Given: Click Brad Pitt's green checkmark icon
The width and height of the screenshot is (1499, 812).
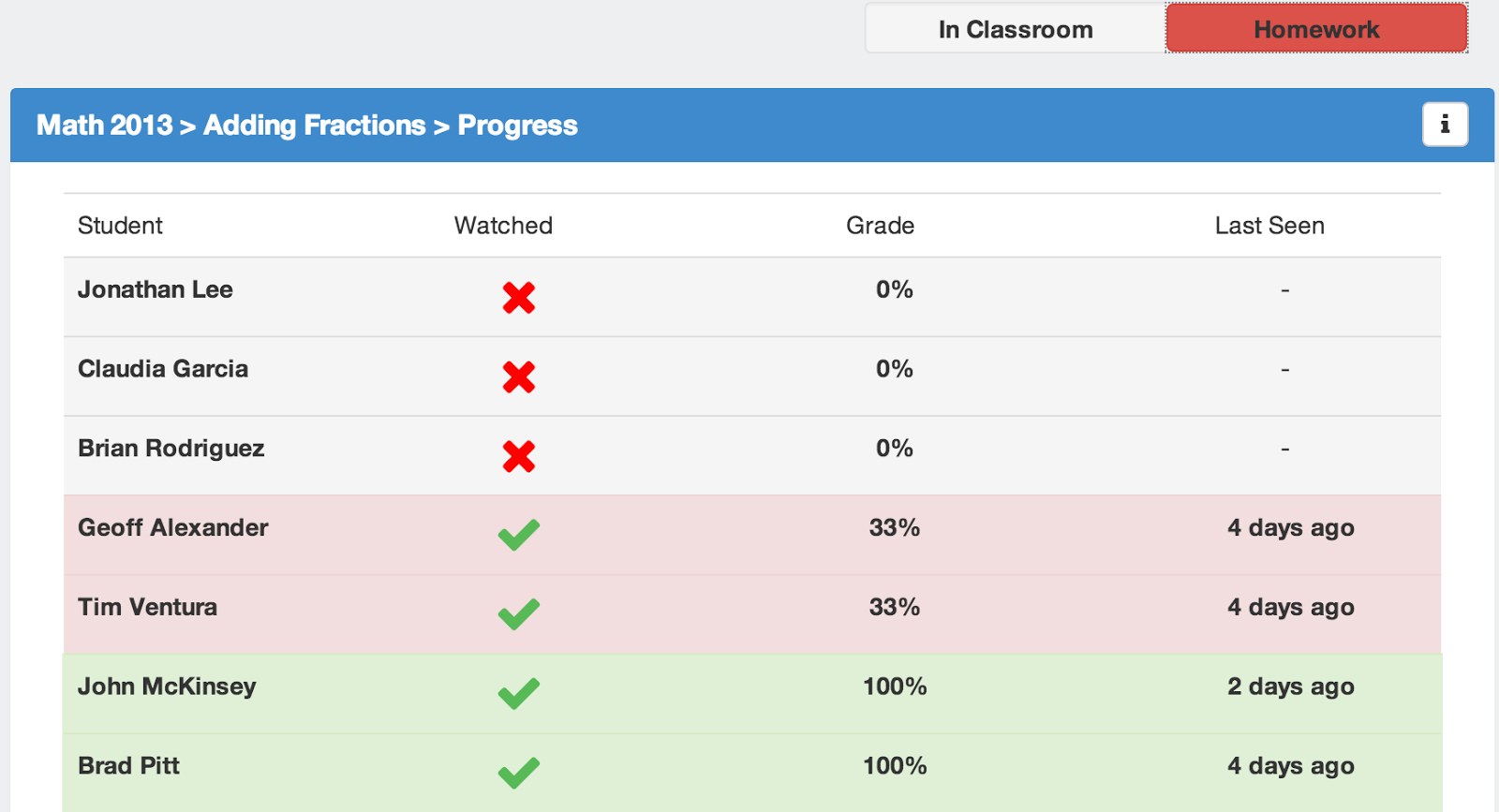Looking at the screenshot, I should coord(519,774).
